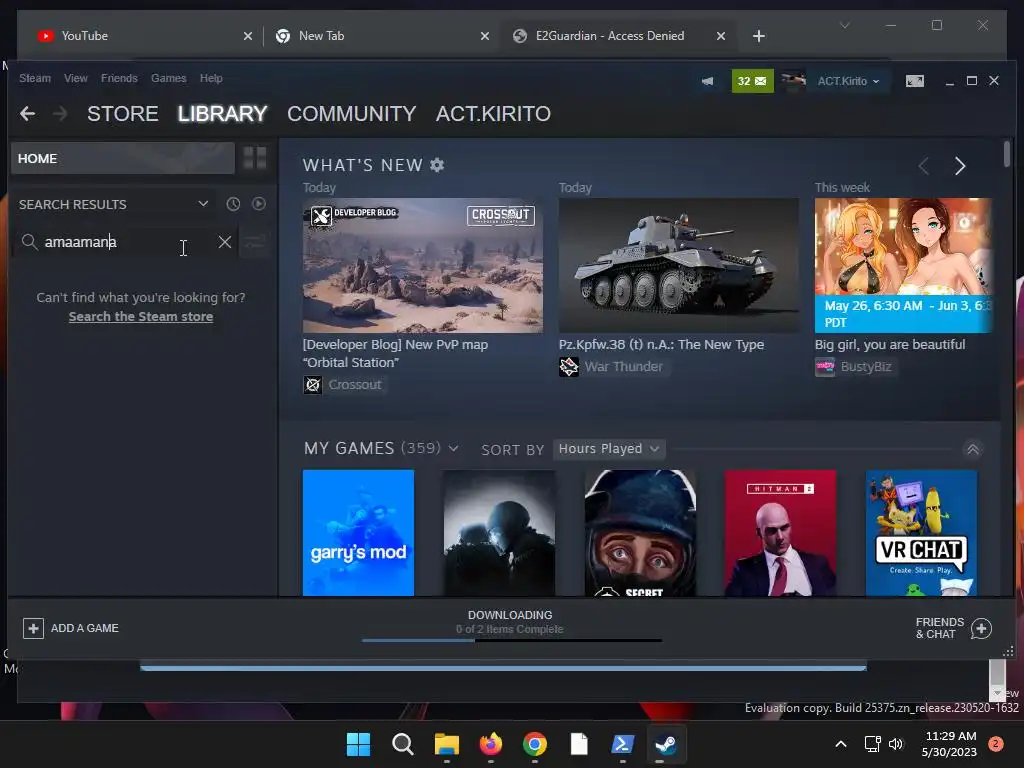Open advanced library filter options
Screen dimensions: 1024x768
point(254,242)
